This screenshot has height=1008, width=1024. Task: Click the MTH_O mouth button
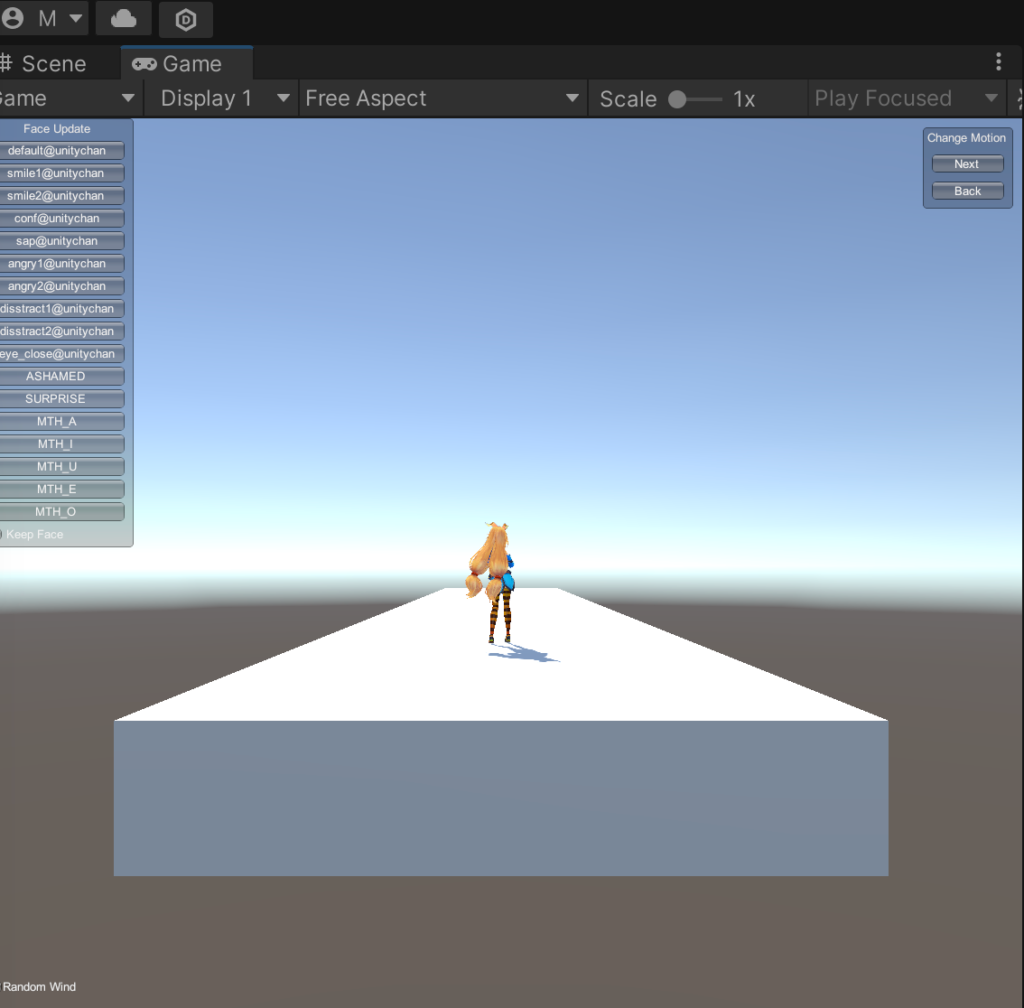(61, 512)
